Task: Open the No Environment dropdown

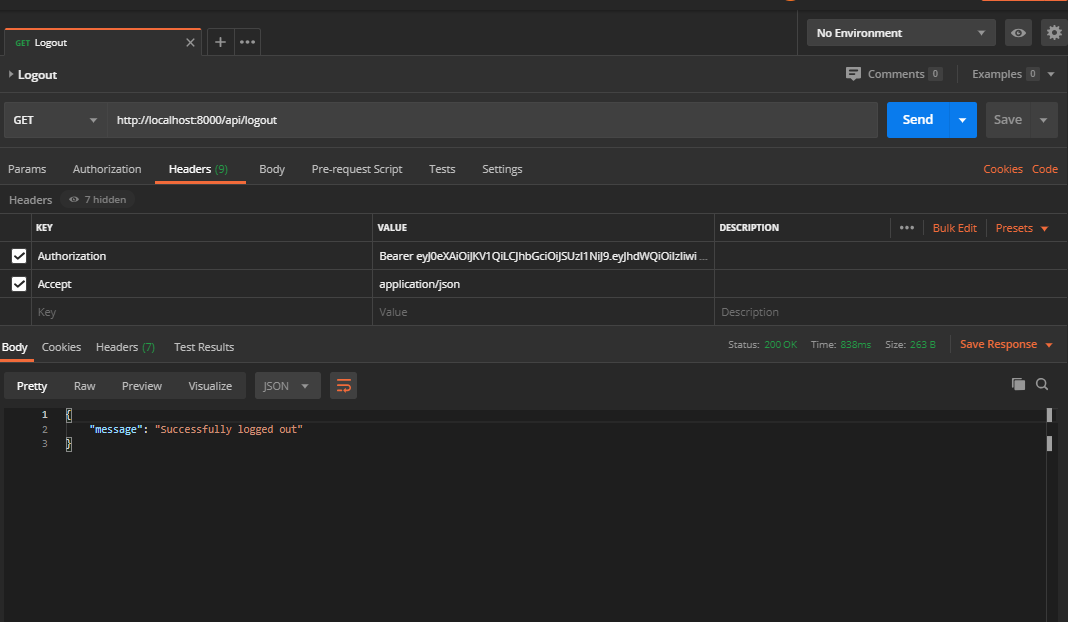Action: [x=900, y=33]
